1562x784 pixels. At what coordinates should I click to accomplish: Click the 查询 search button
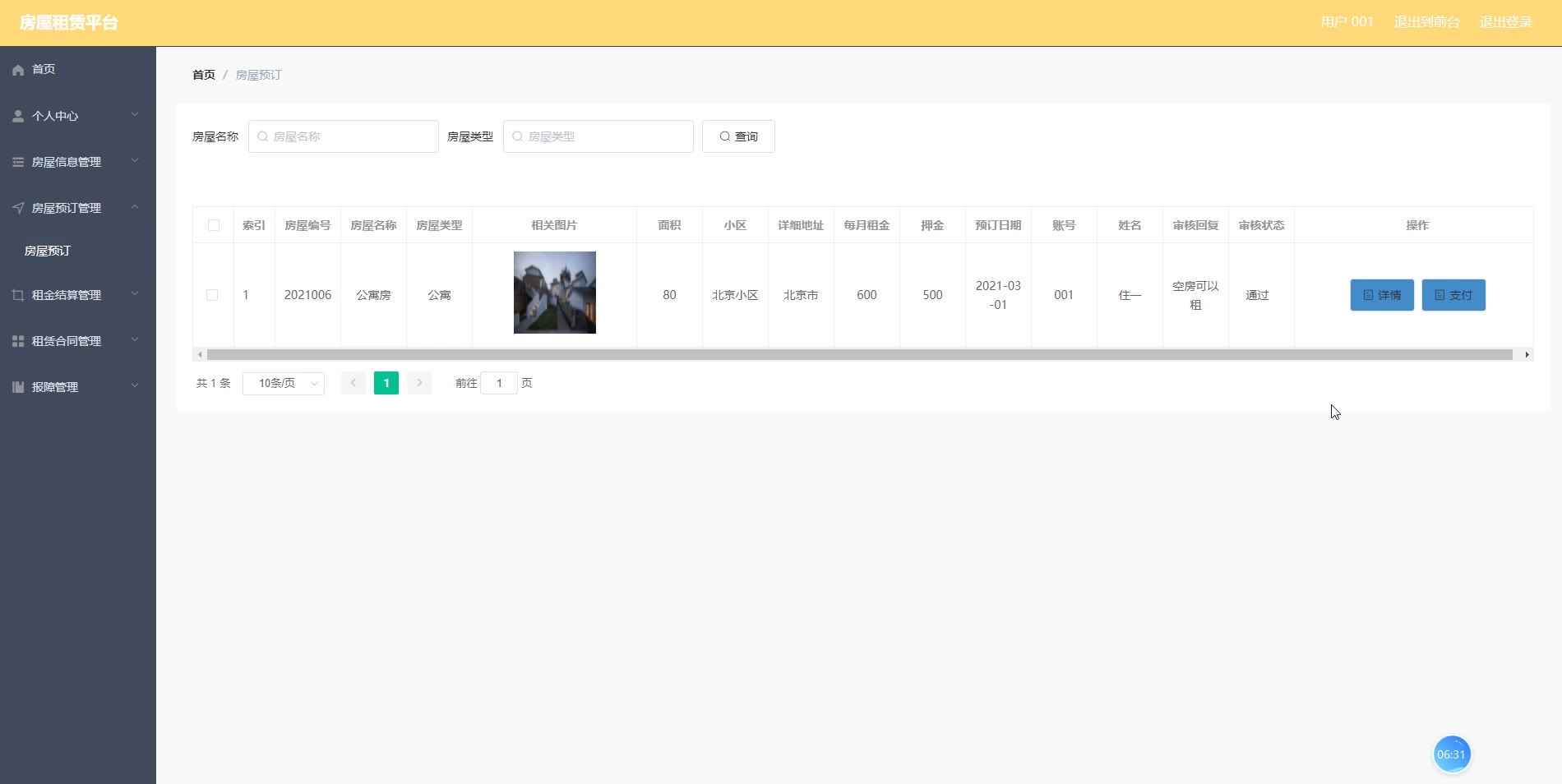pos(738,136)
